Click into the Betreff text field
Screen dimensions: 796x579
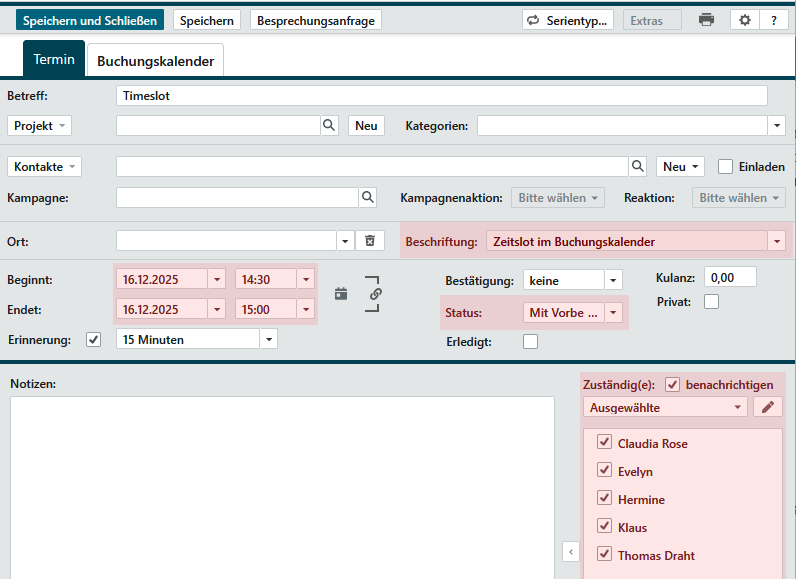point(441,96)
